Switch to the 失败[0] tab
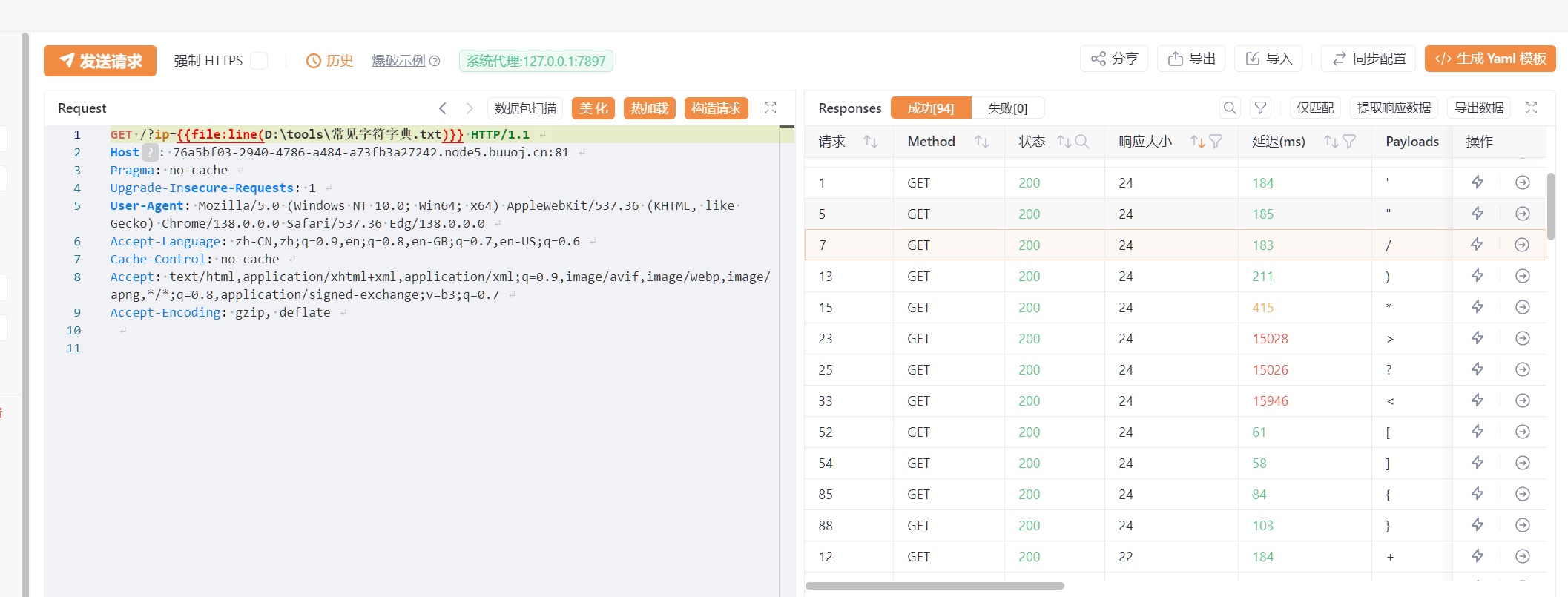The height and width of the screenshot is (597, 1568). click(x=1007, y=108)
